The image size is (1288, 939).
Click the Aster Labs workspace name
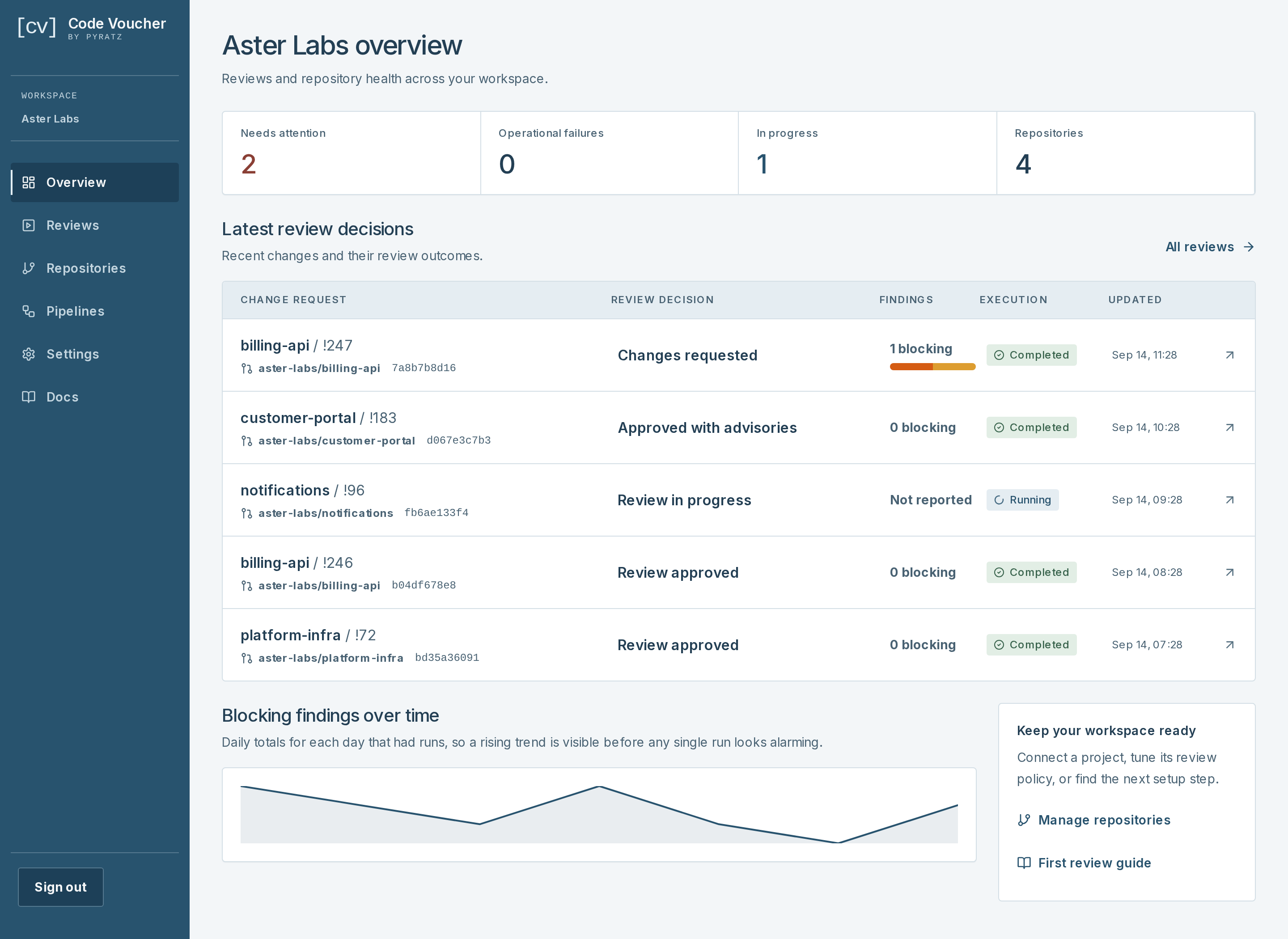pyautogui.click(x=50, y=119)
